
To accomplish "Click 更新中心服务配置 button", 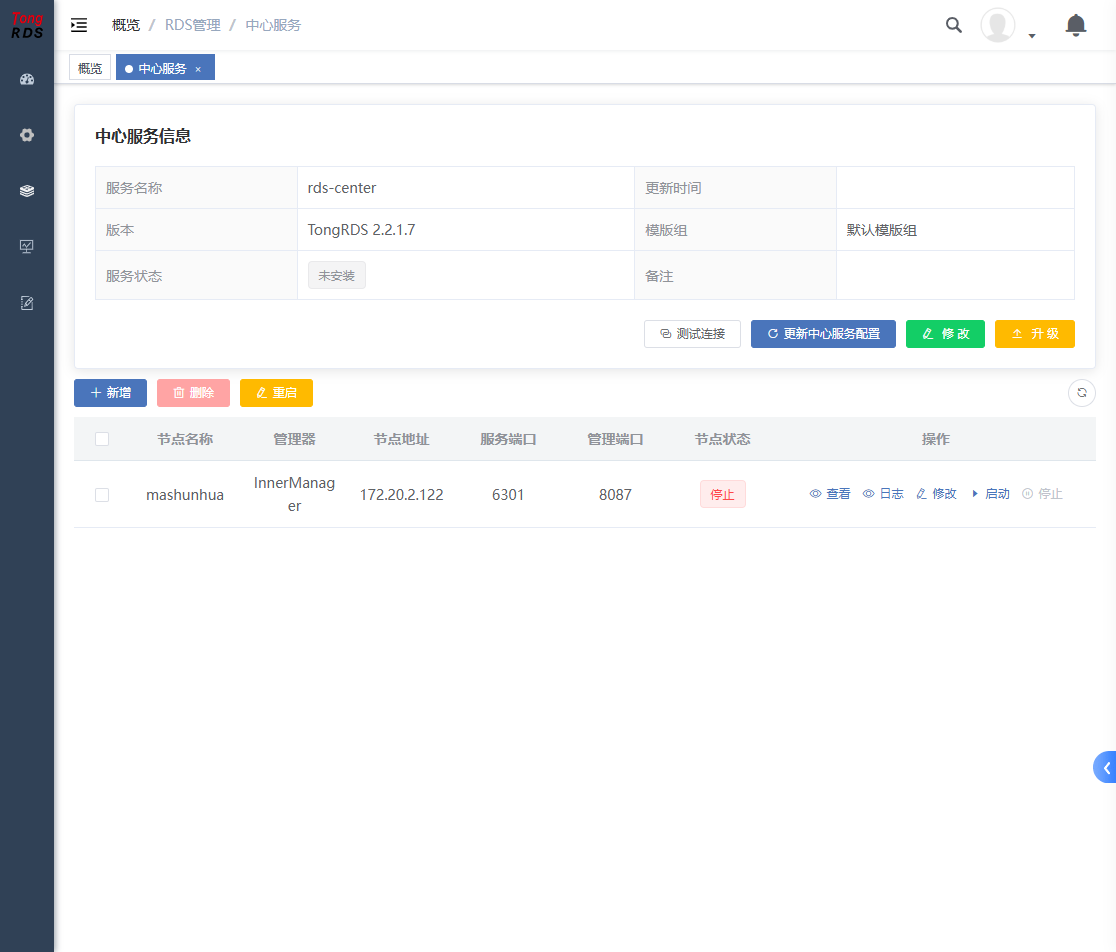I will [x=823, y=334].
